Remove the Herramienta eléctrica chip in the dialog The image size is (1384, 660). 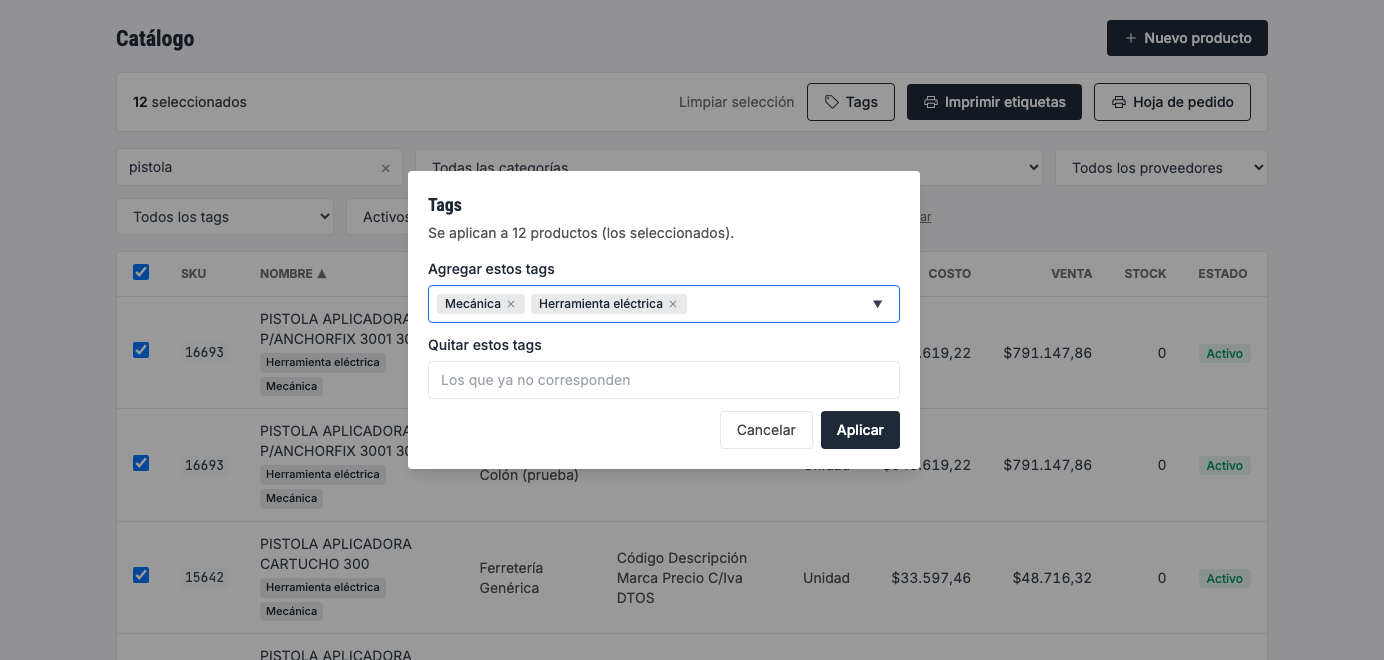673,304
